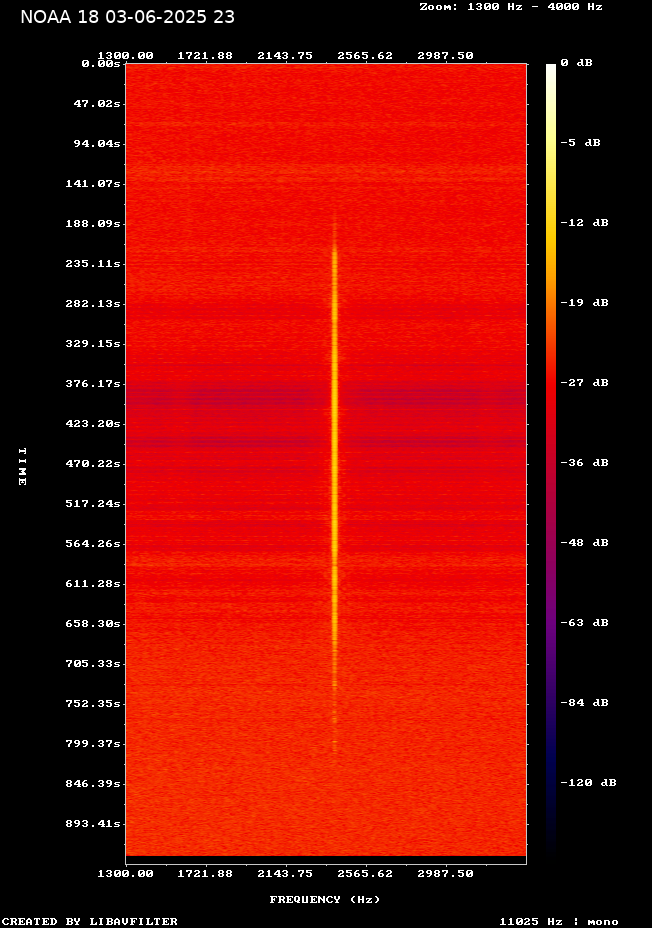The width and height of the screenshot is (652, 928).
Task: Click the time label '658.30s'
Action: click(x=93, y=624)
